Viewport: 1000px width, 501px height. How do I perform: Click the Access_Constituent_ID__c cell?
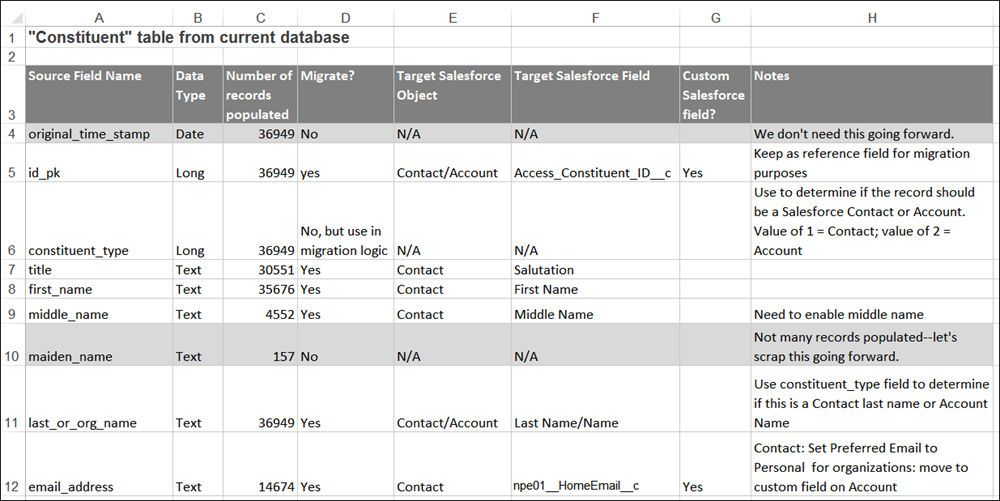595,163
